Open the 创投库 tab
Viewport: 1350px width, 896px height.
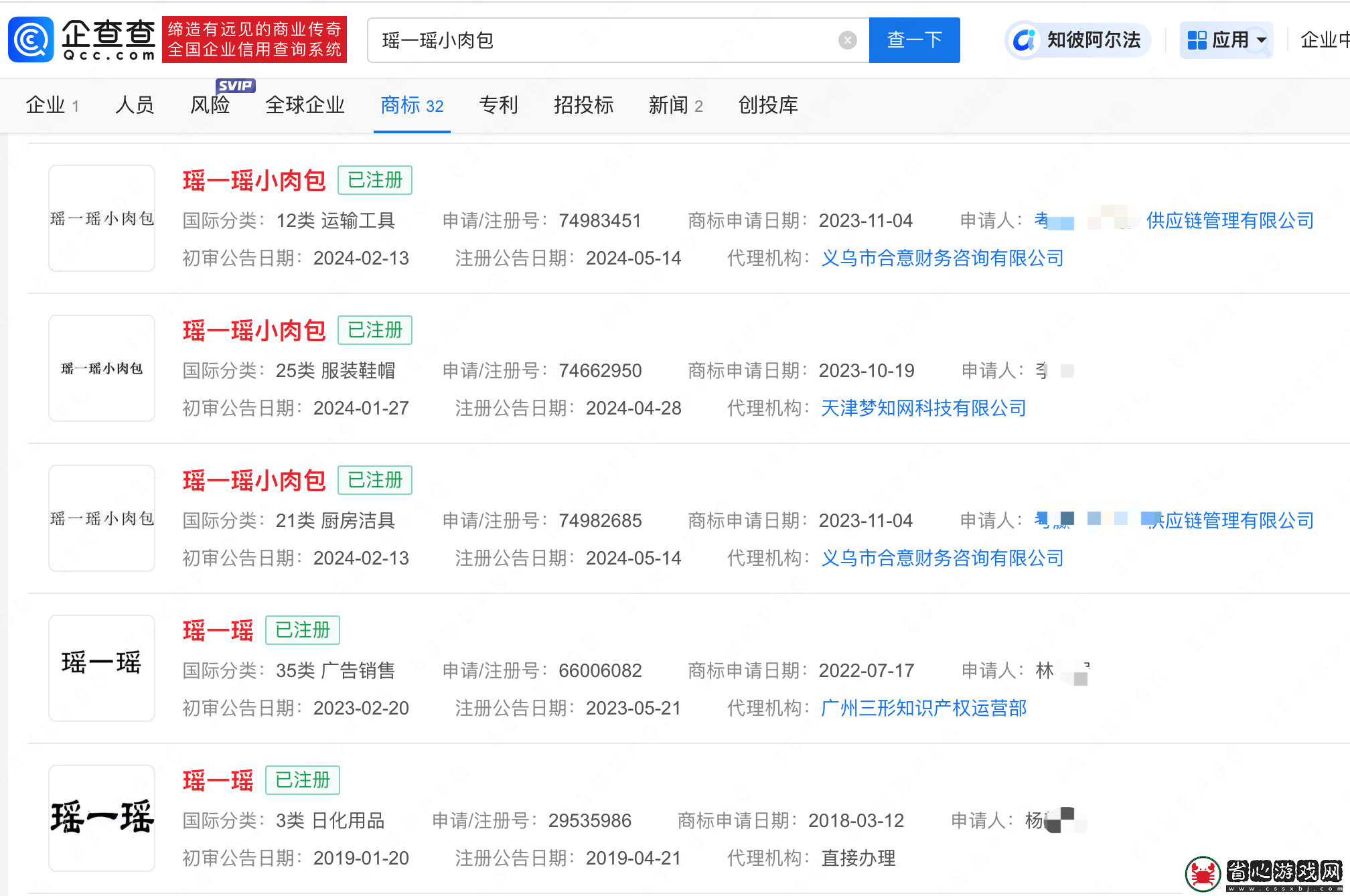coord(768,105)
